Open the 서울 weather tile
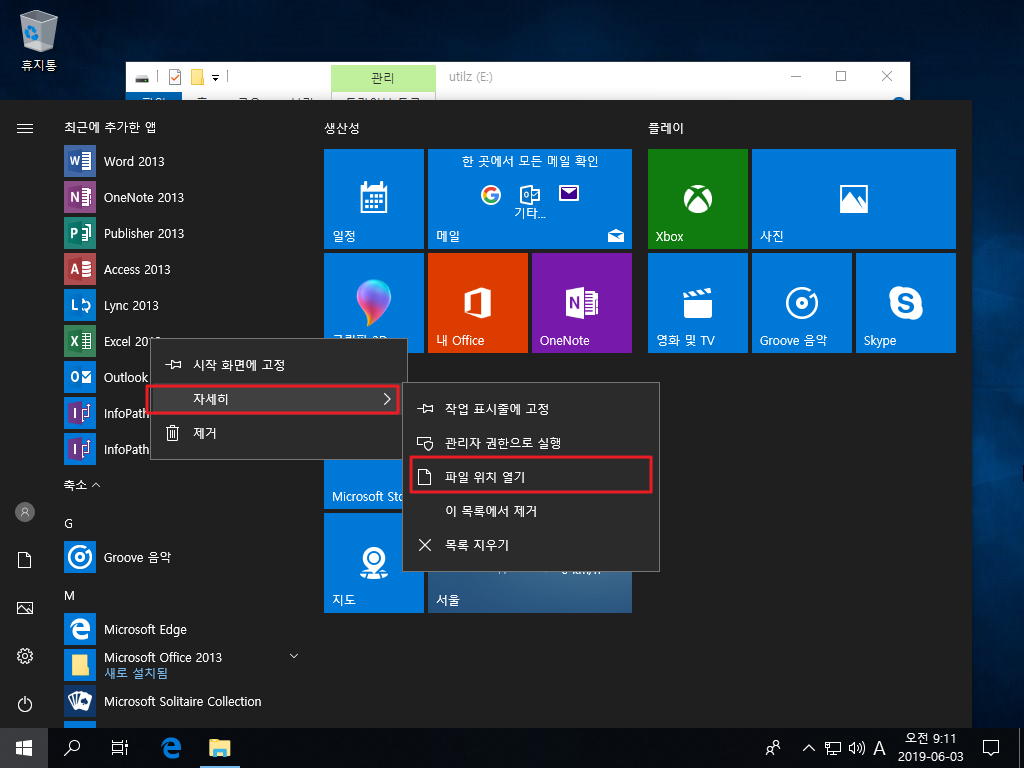Image resolution: width=1024 pixels, height=768 pixels. pyautogui.click(x=530, y=592)
